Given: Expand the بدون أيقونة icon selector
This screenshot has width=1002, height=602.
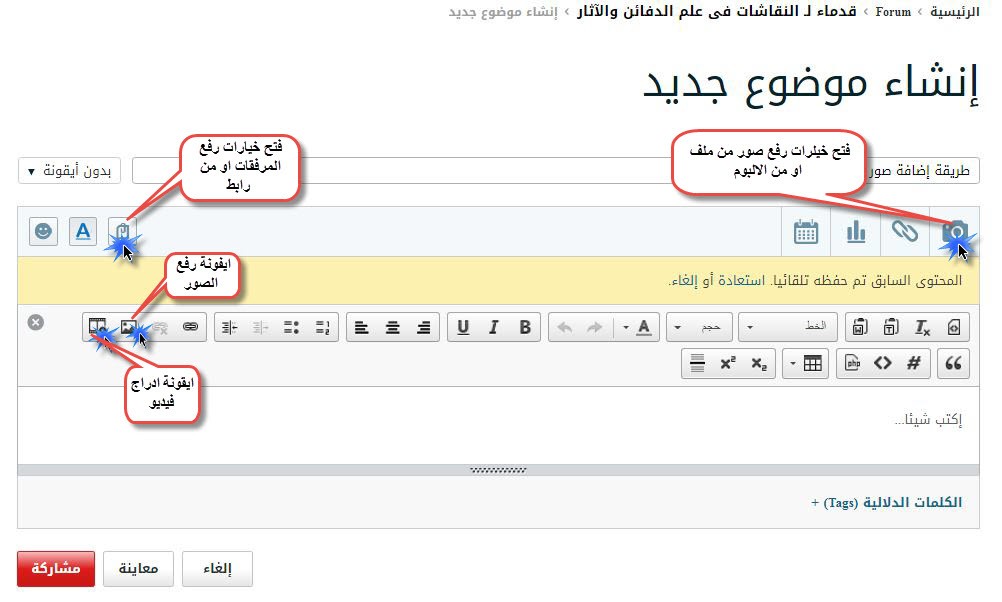Looking at the screenshot, I should tap(69, 171).
